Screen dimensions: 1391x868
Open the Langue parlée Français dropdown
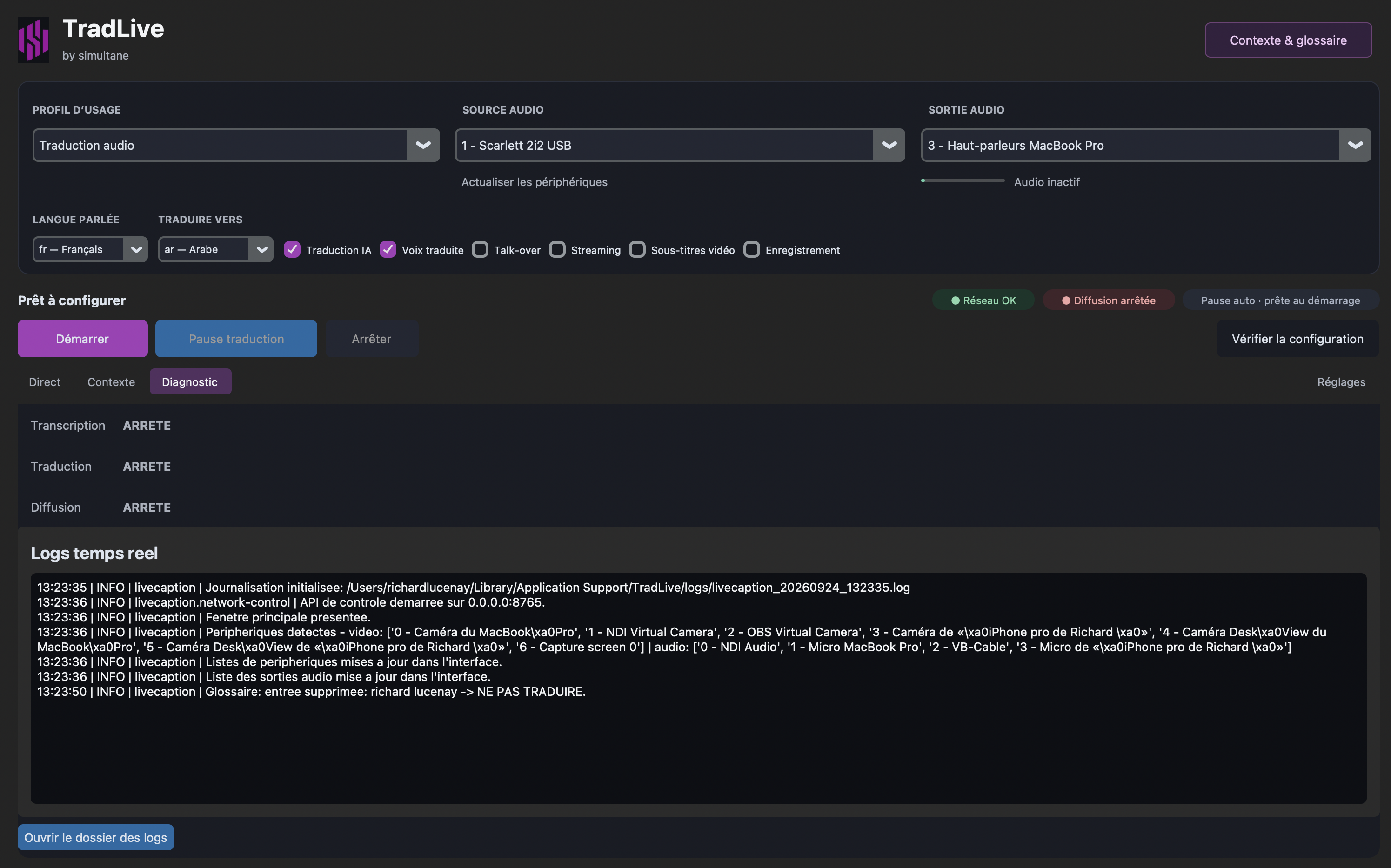point(90,249)
